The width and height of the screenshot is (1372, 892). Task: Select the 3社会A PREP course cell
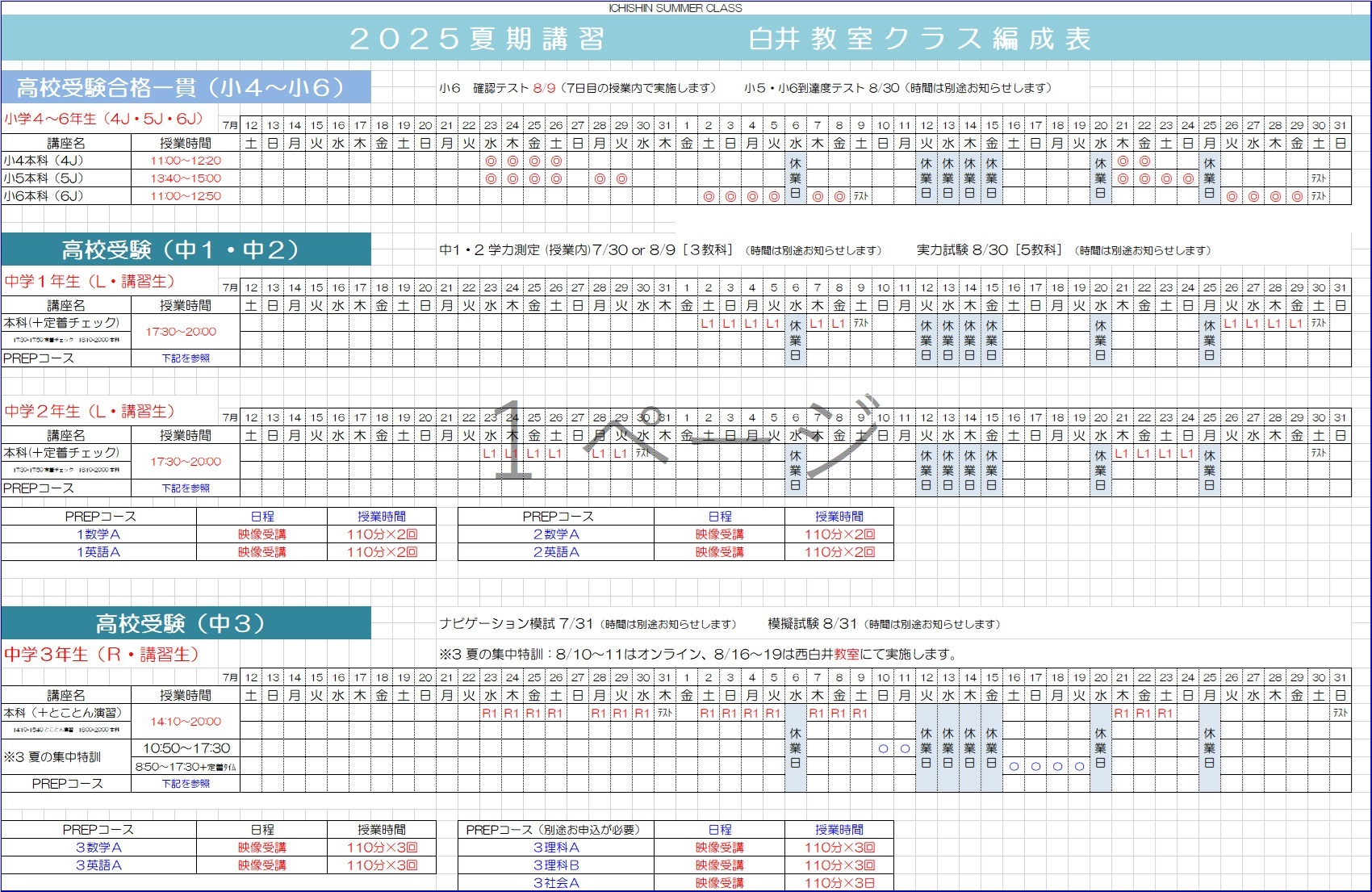tap(556, 883)
